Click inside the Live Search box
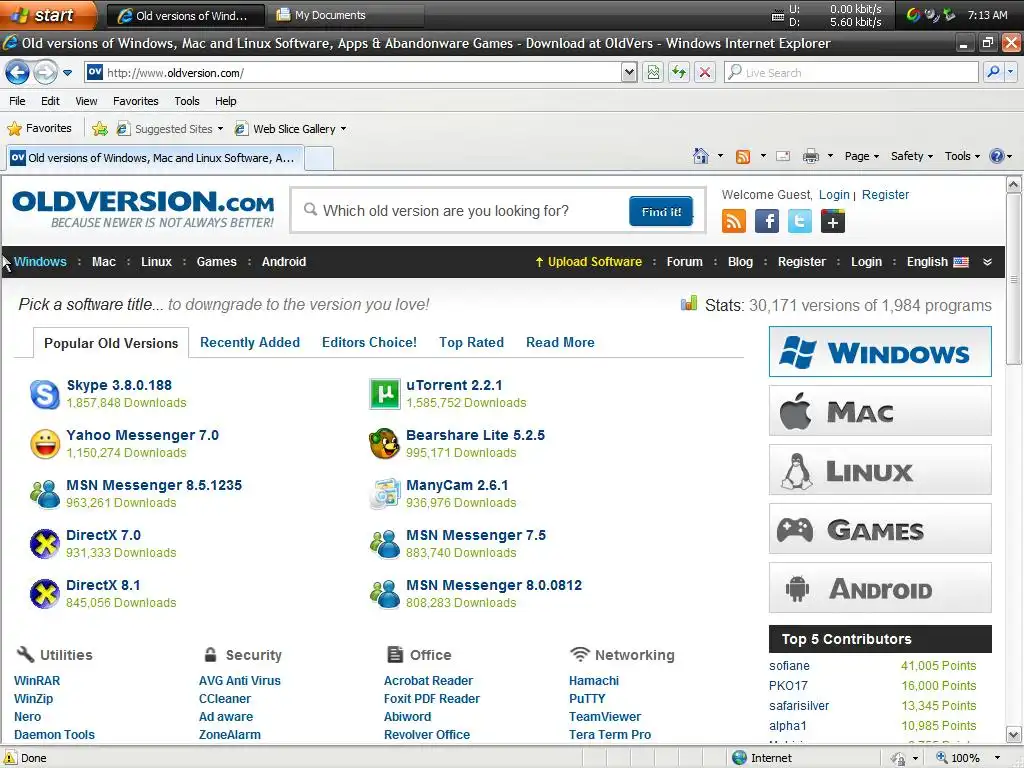 pos(852,72)
